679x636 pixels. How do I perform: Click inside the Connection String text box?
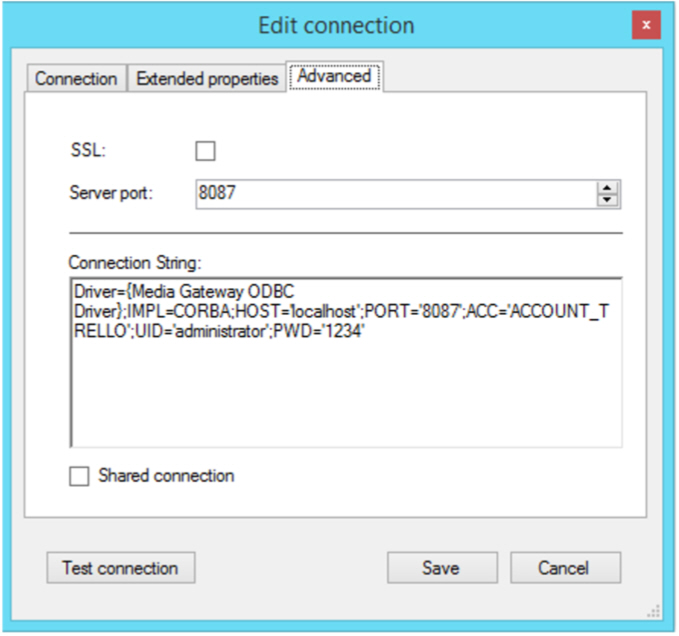coord(346,363)
